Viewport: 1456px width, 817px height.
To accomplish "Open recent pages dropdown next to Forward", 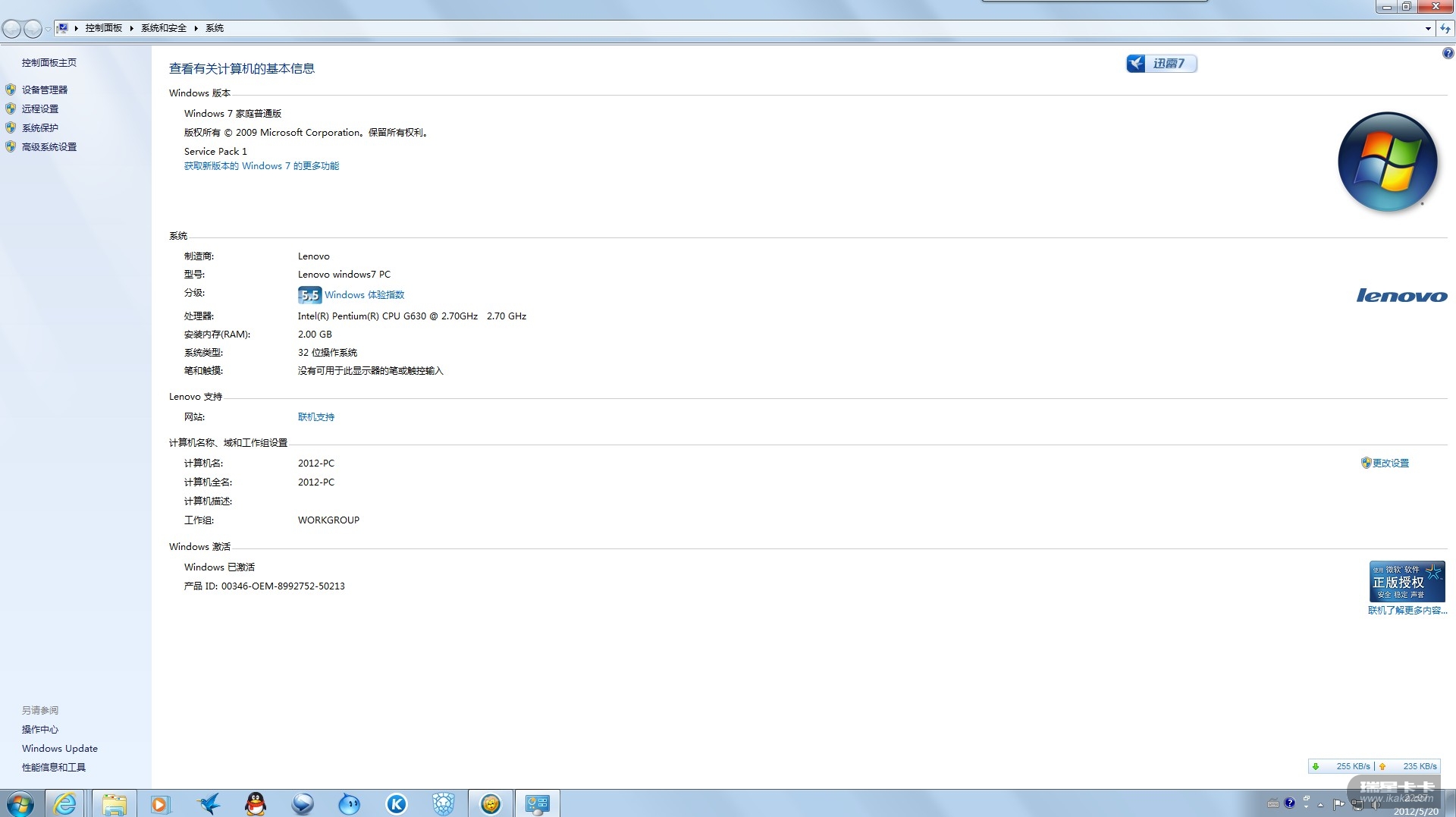I will 48,29.
